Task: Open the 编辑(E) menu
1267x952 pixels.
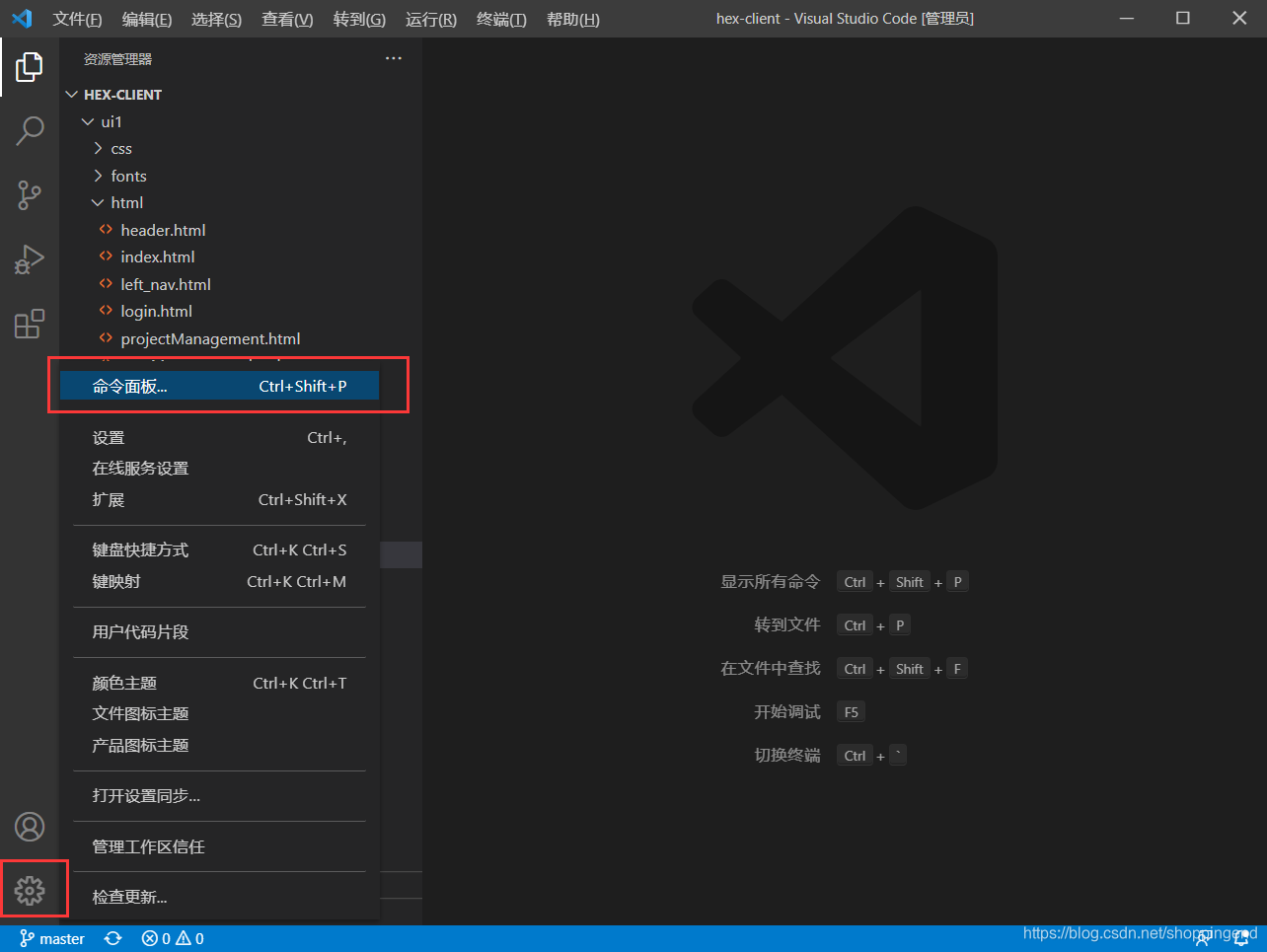Action: [147, 19]
